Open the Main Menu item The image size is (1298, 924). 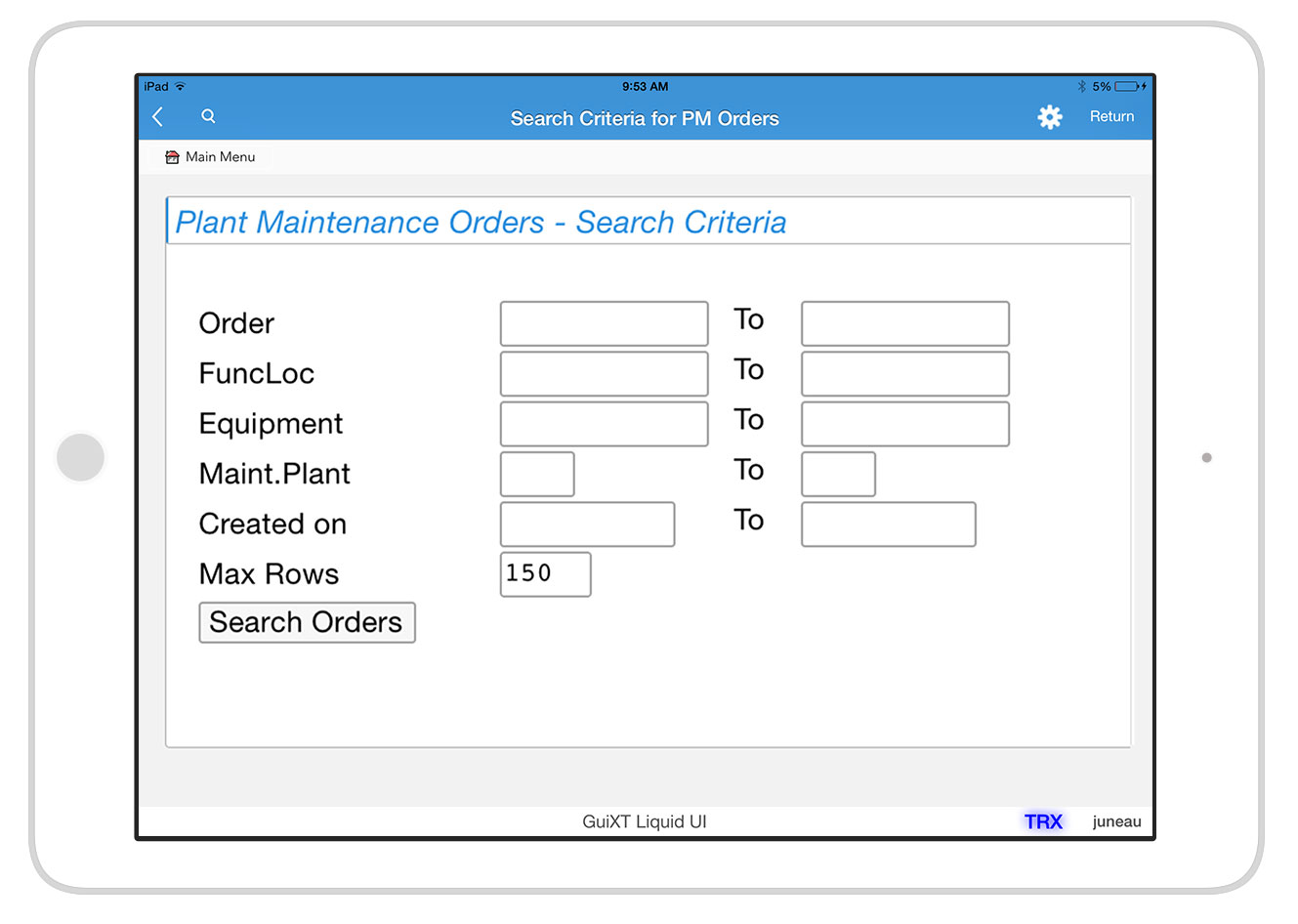pos(220,157)
